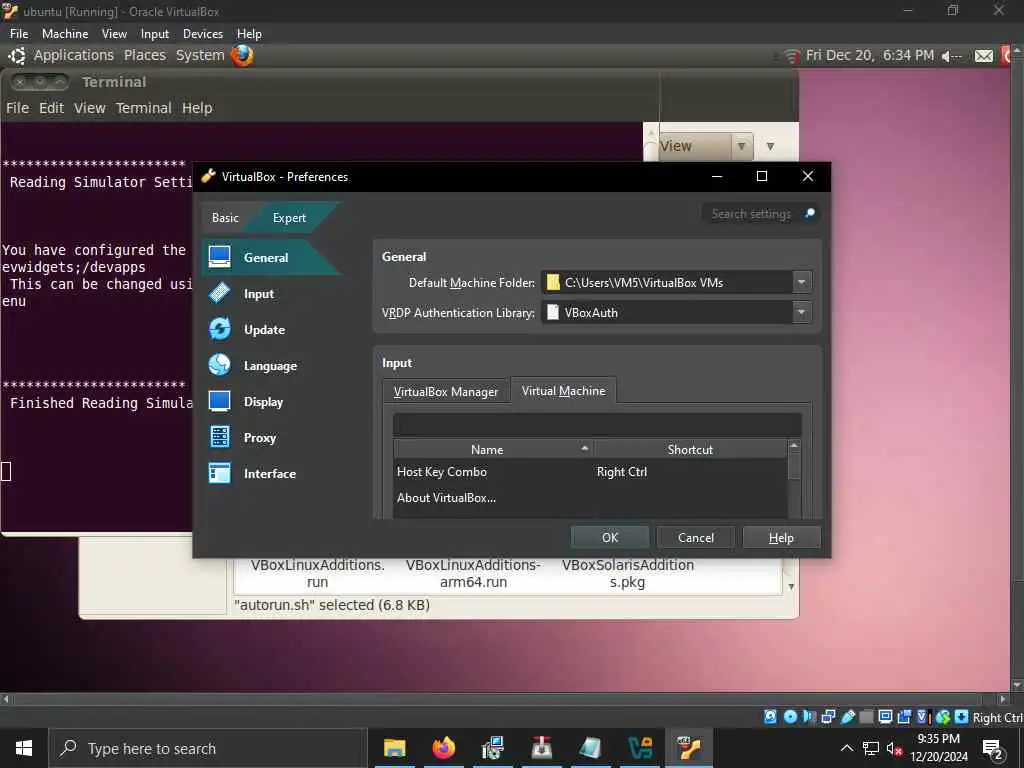Select the VBoxSolarisAdditions.pkg file
This screenshot has width=1024, height=768.
(x=628, y=573)
